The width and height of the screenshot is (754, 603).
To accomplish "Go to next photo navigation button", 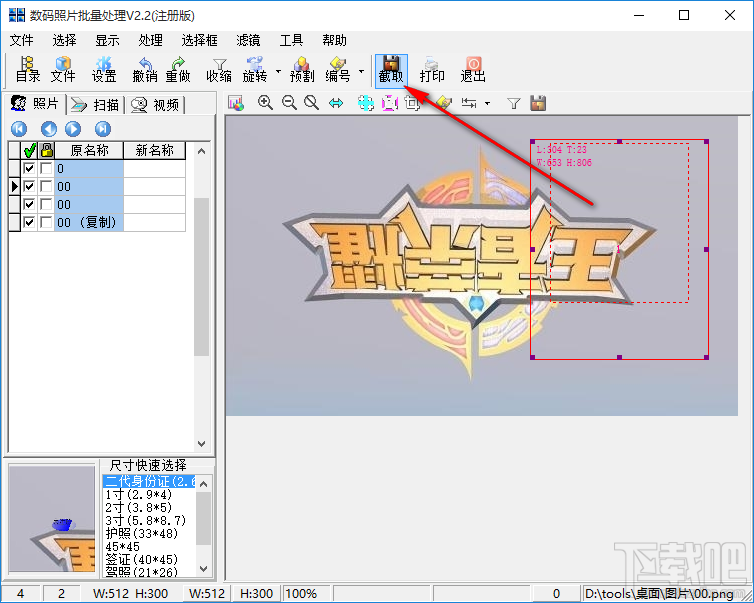I will [x=73, y=129].
